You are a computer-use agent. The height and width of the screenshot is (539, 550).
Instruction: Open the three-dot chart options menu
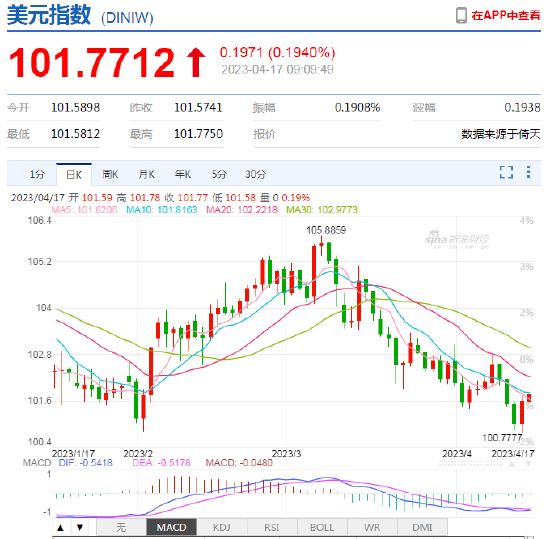[528, 172]
